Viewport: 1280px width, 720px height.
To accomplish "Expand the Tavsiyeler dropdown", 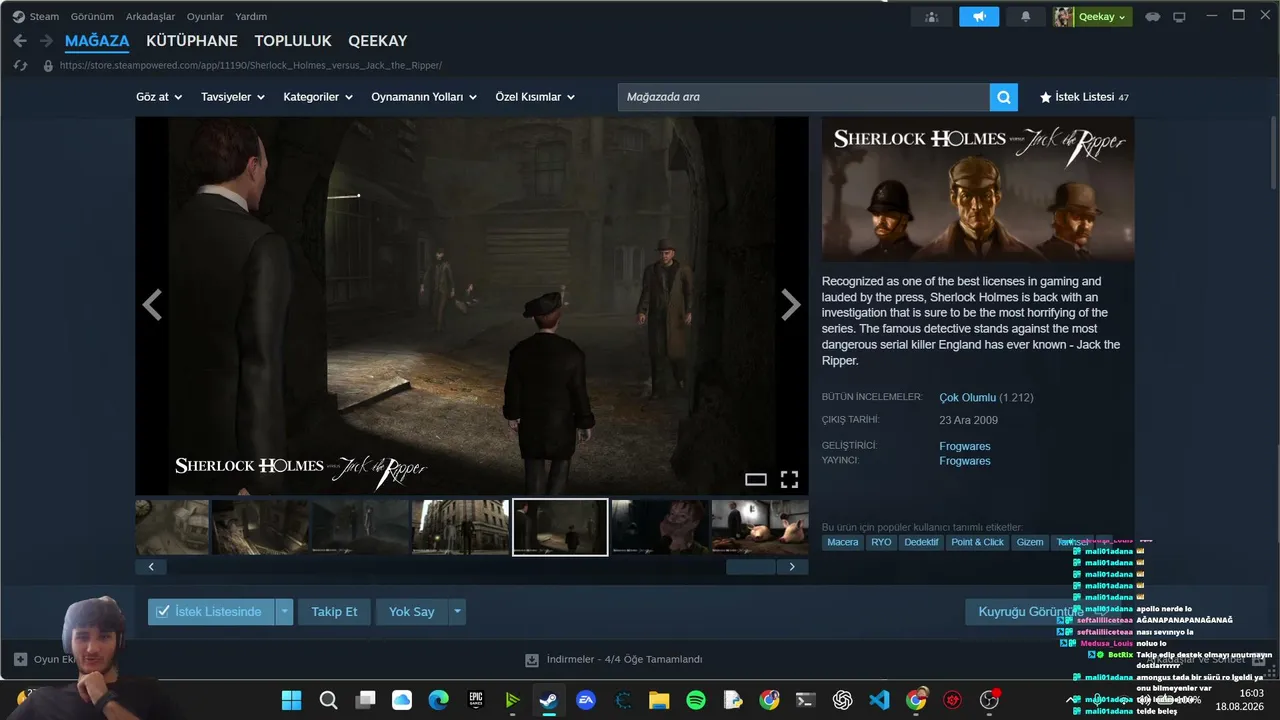I will click(233, 97).
